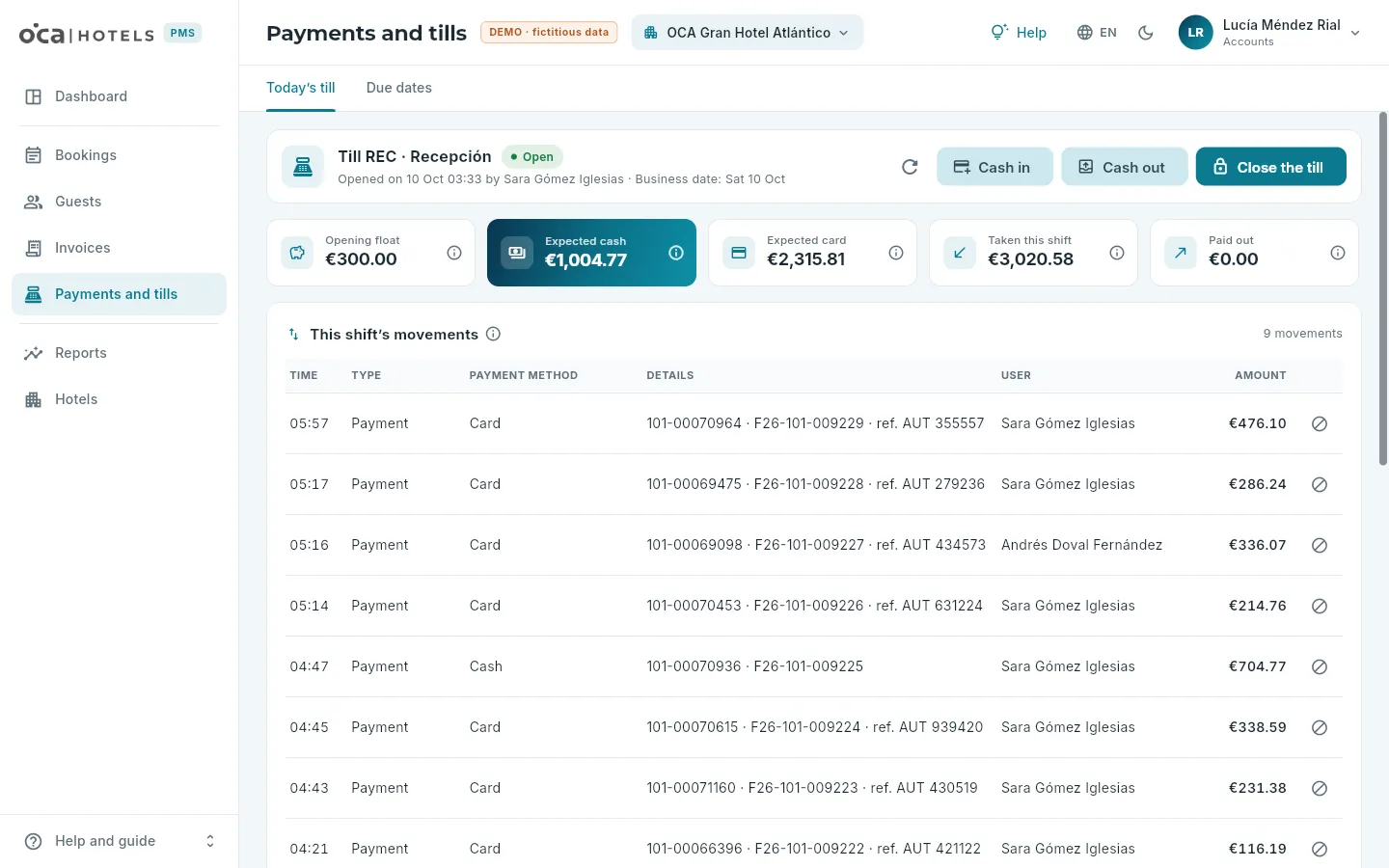Click the Cash in button
The height and width of the screenshot is (868, 1389).
coord(993,167)
